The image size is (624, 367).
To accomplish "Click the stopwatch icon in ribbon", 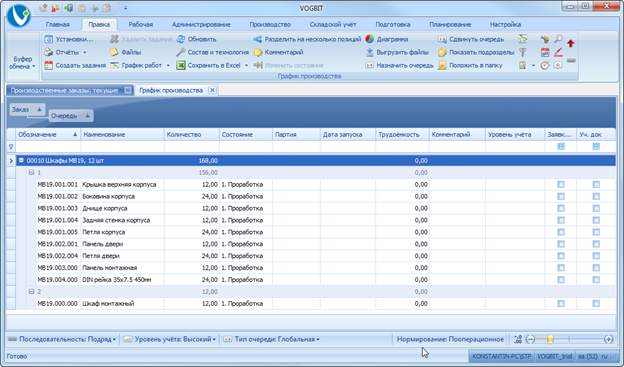I will (545, 65).
